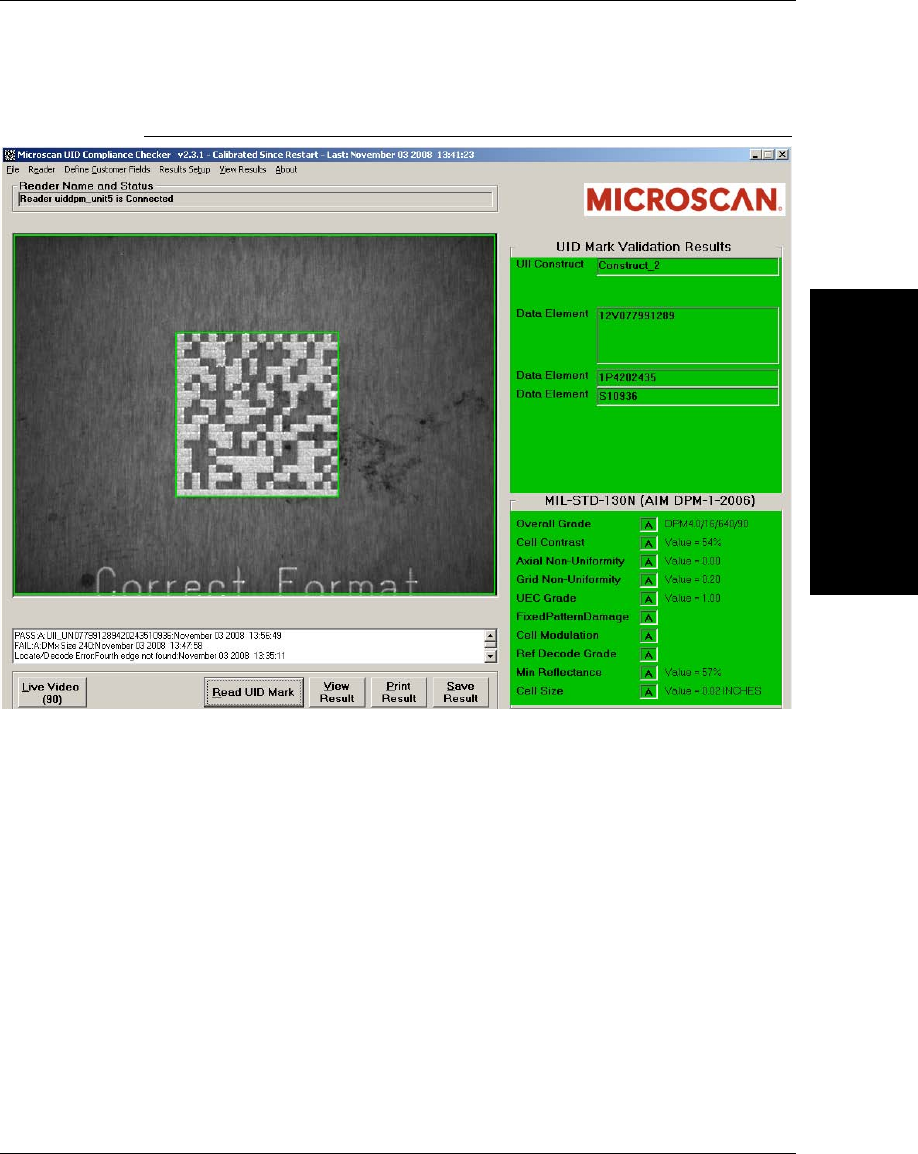Click UID Mark Validation Results heading

point(643,247)
